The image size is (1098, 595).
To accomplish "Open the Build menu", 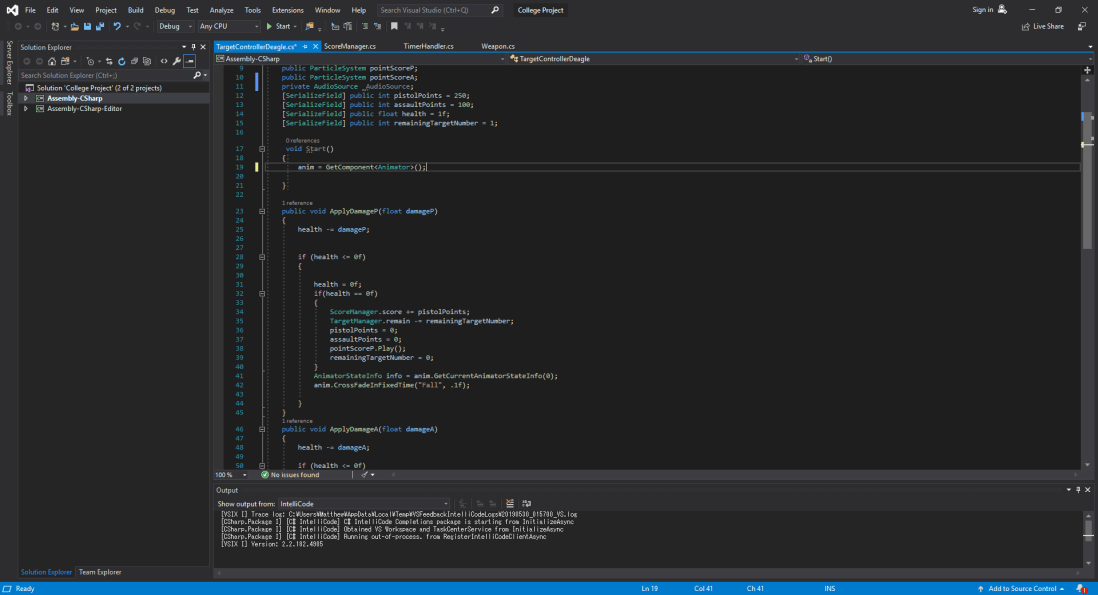I will point(135,10).
